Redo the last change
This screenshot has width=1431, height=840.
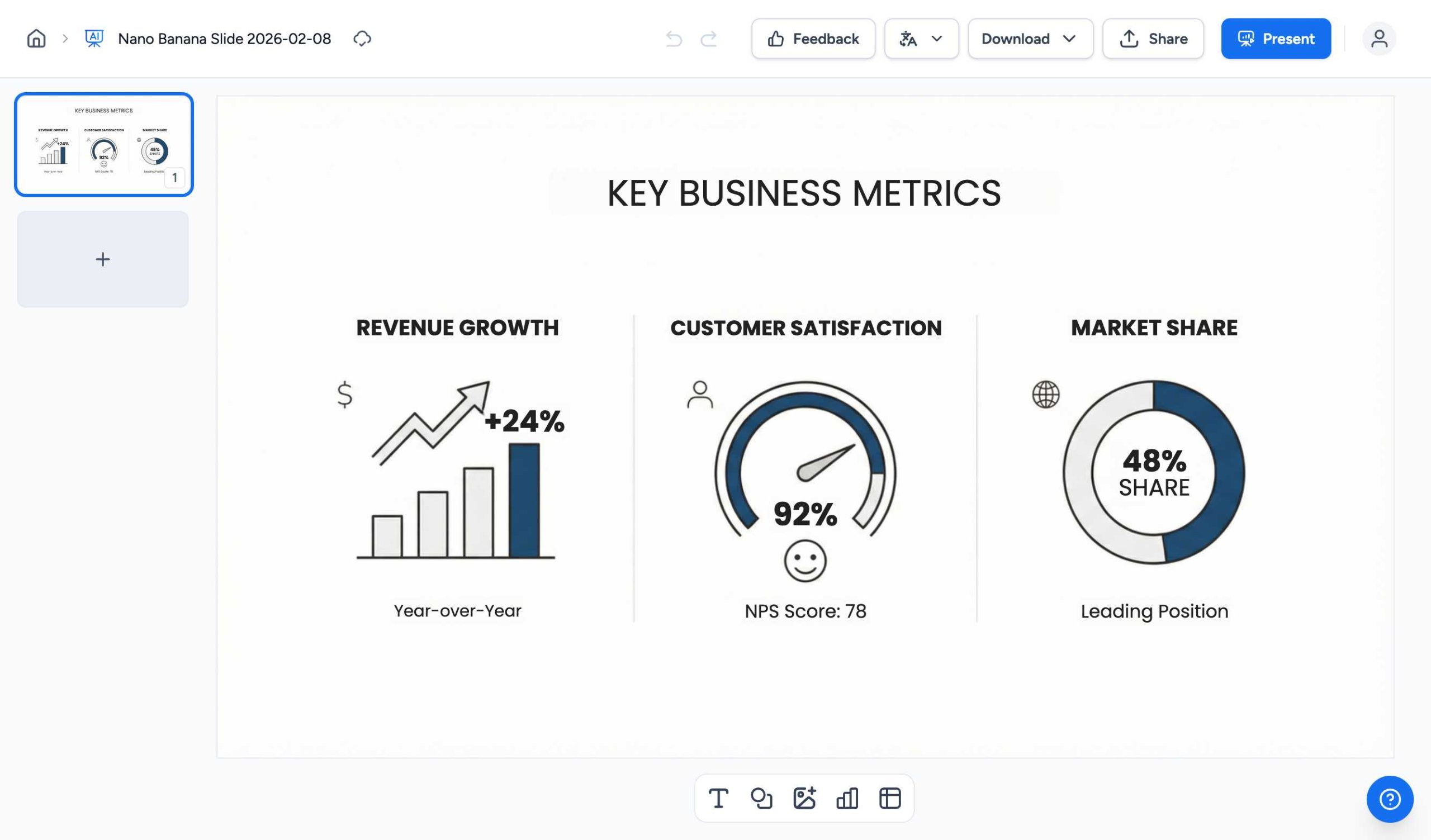click(x=710, y=39)
